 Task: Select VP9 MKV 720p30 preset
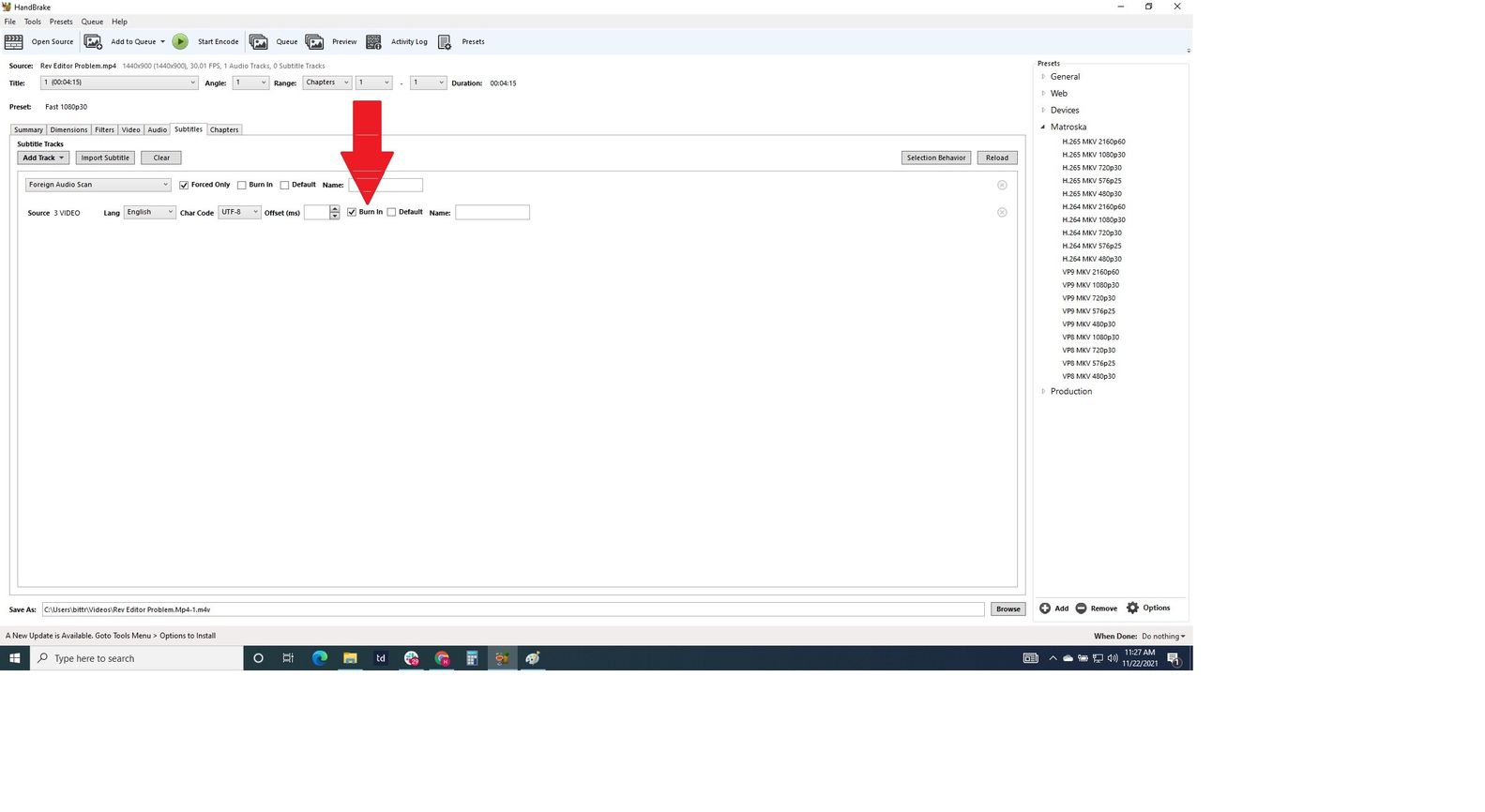(x=1089, y=298)
